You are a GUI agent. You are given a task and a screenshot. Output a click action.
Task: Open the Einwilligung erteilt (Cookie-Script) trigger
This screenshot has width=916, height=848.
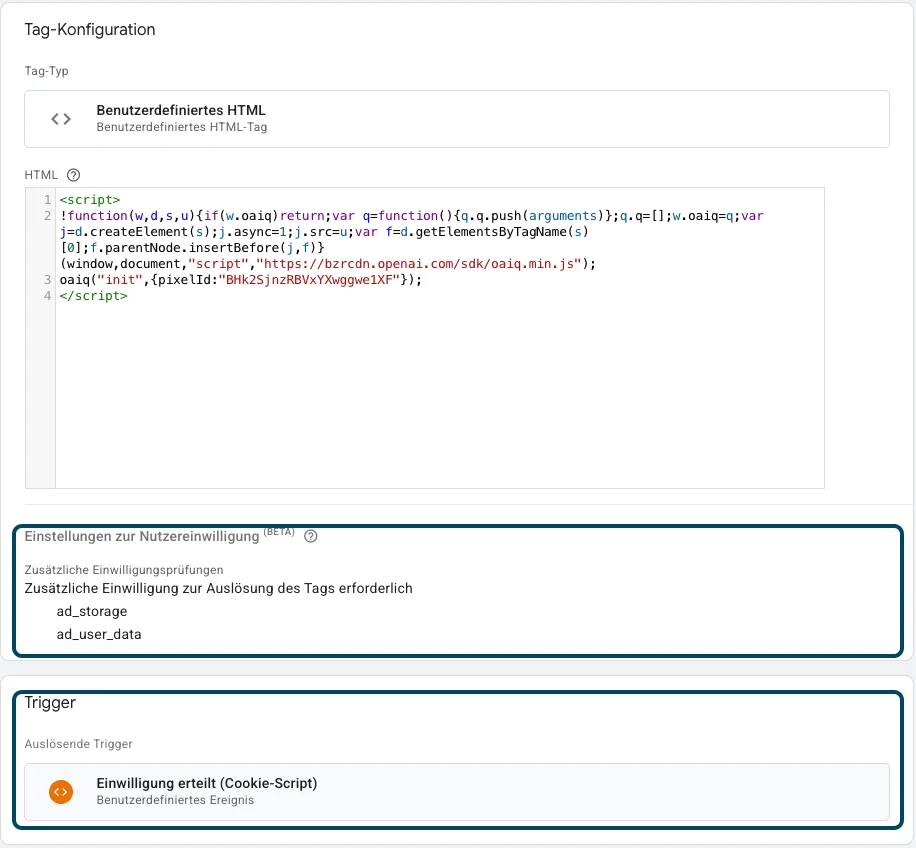[x=456, y=791]
